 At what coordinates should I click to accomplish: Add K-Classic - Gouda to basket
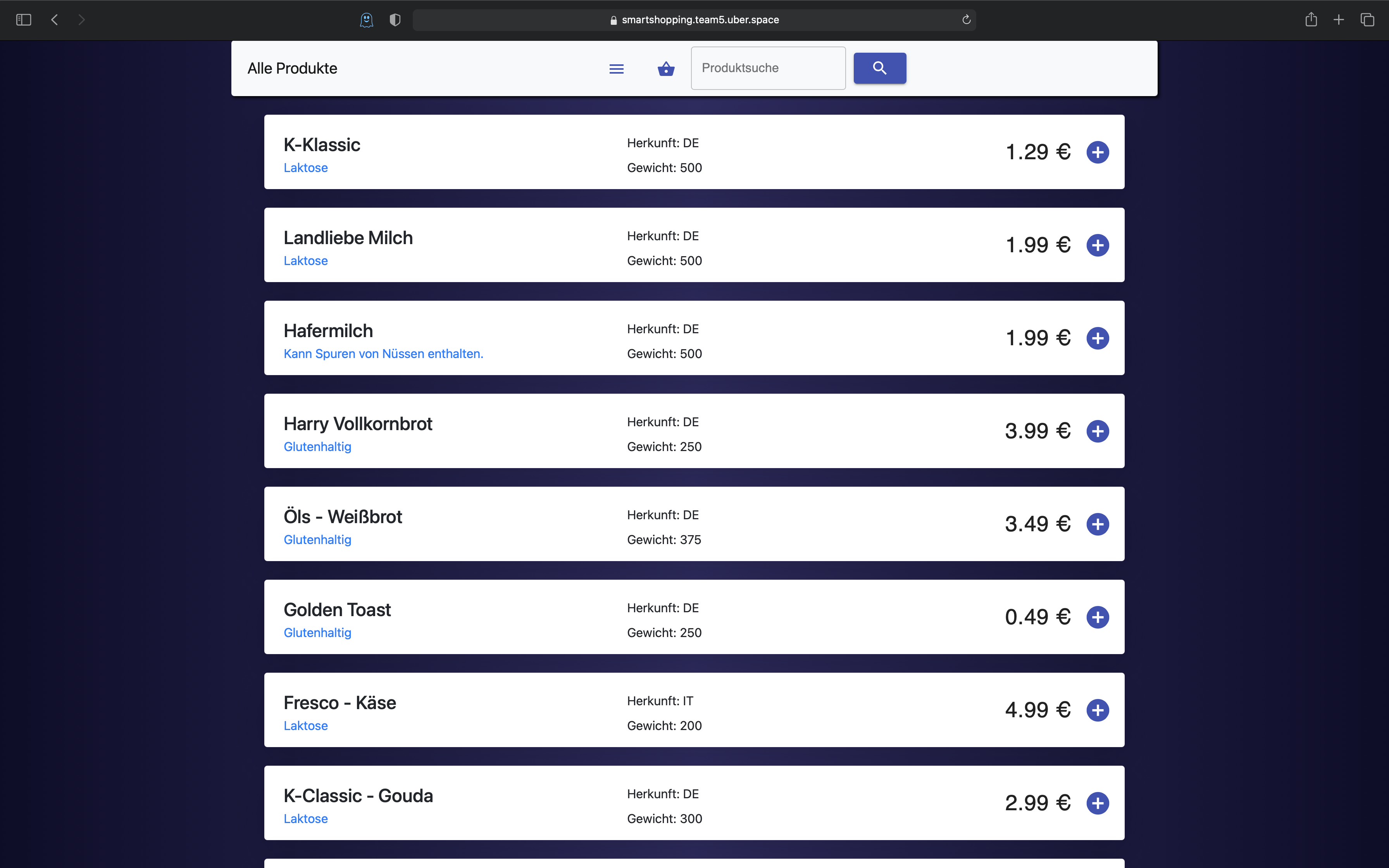pyautogui.click(x=1098, y=803)
